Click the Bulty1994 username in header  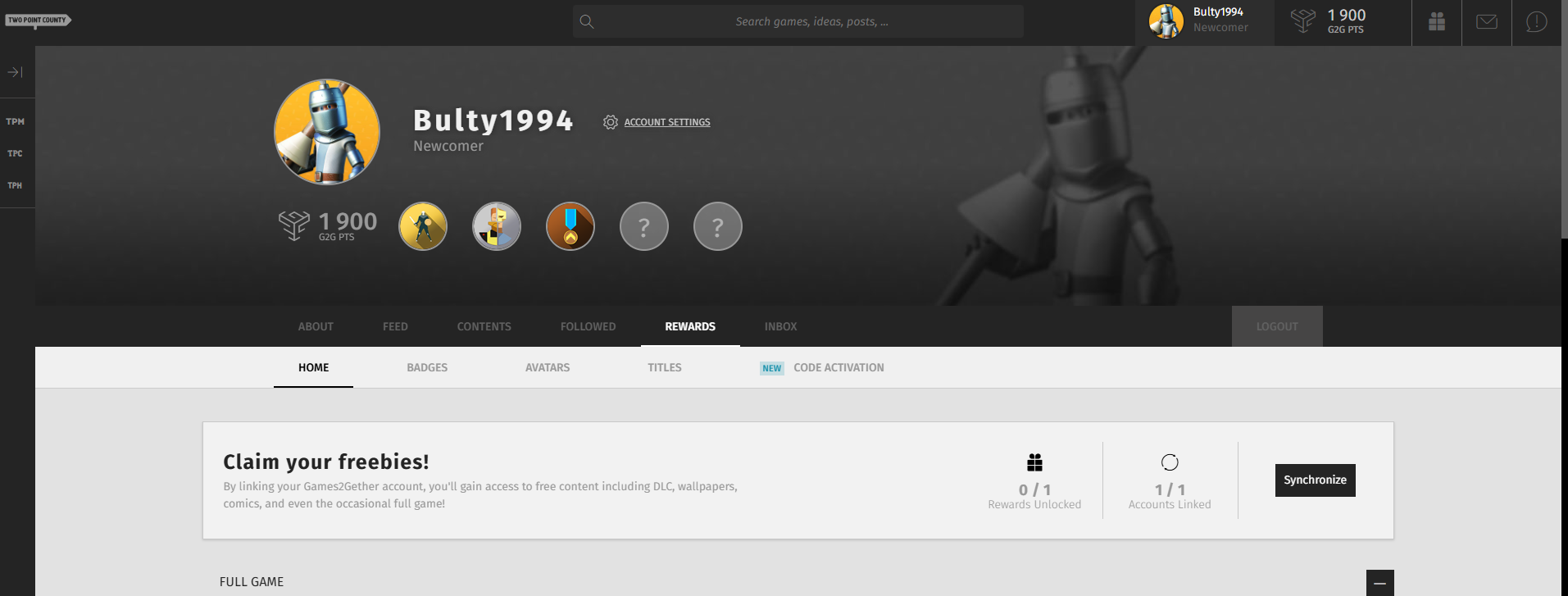pyautogui.click(x=1218, y=12)
